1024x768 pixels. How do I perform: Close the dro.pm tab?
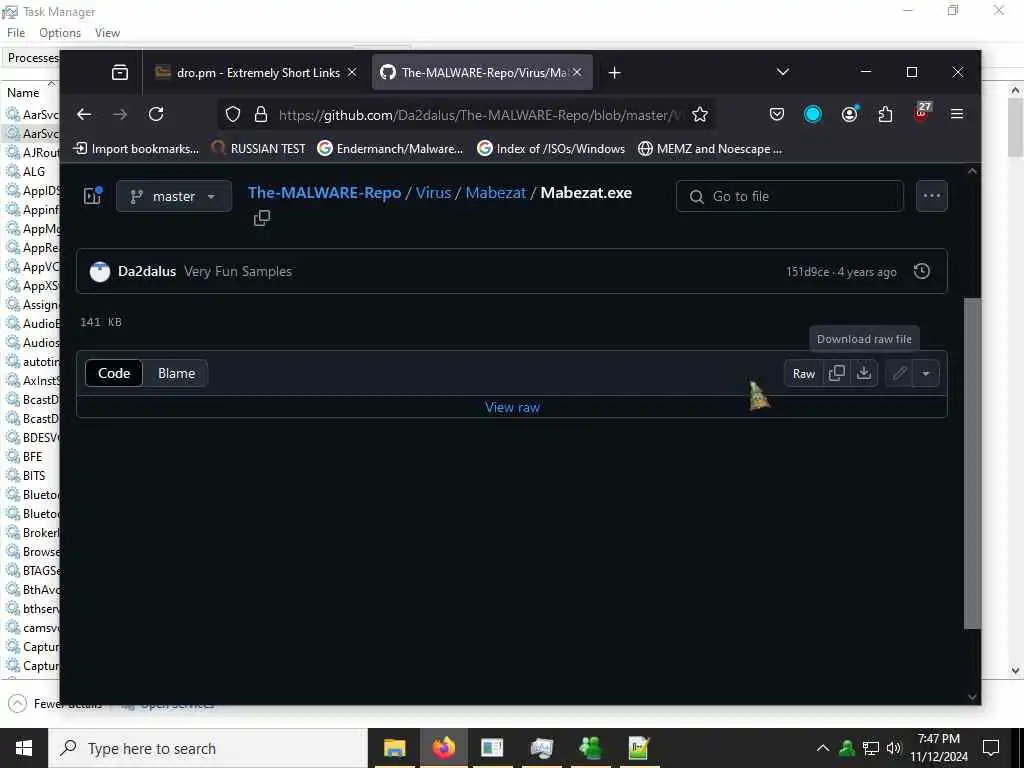point(352,72)
